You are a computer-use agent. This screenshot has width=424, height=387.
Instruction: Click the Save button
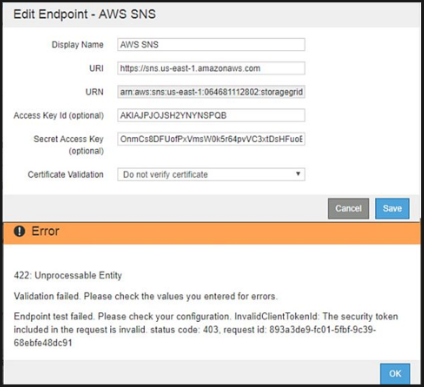click(392, 209)
